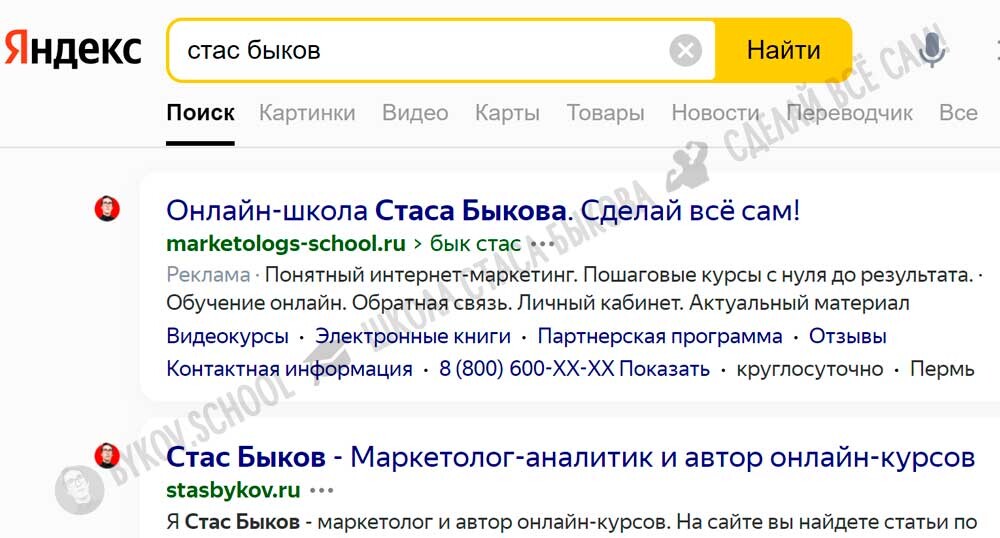
Task: Click favicon next to Онлайн-школа Стаса Быкова result
Action: point(107,208)
